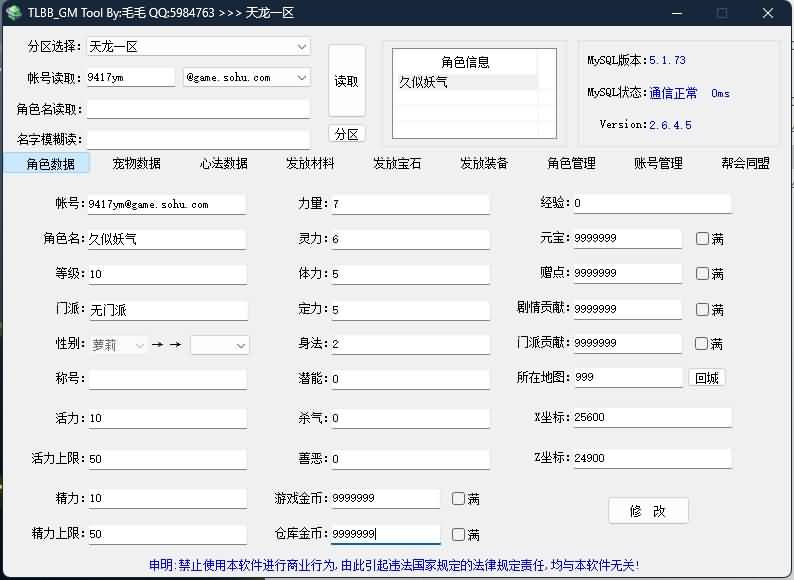Click the 元宝 value field
Screen dimensions: 794x580
pos(627,239)
